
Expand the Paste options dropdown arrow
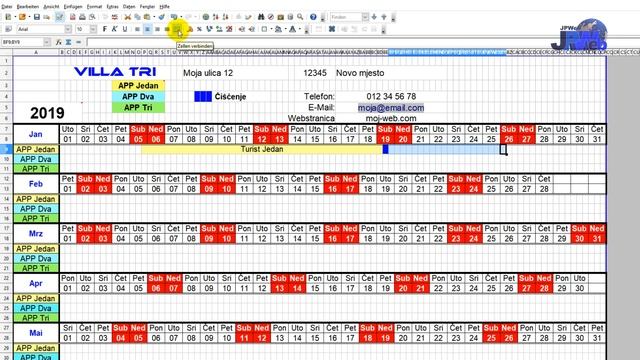(154, 17)
